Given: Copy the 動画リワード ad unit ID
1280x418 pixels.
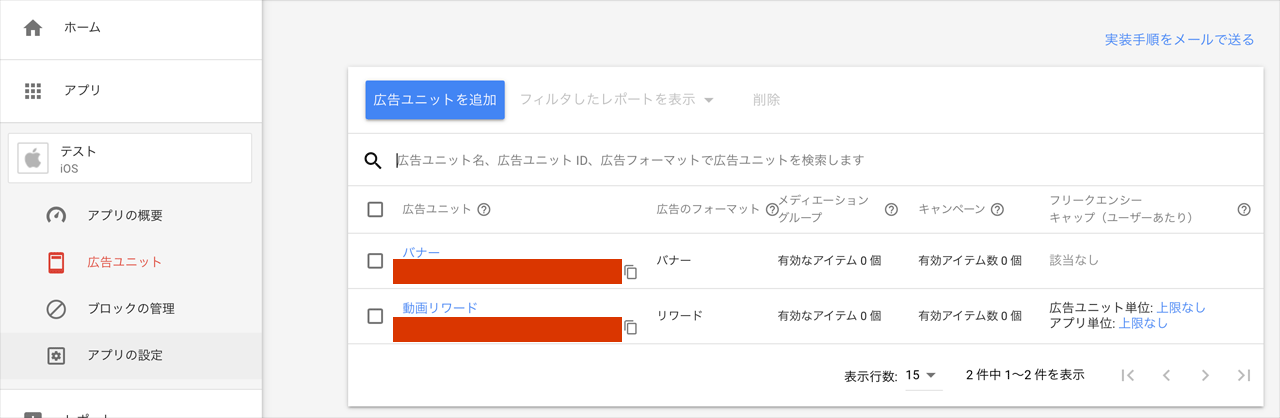Looking at the screenshot, I should click(x=631, y=327).
